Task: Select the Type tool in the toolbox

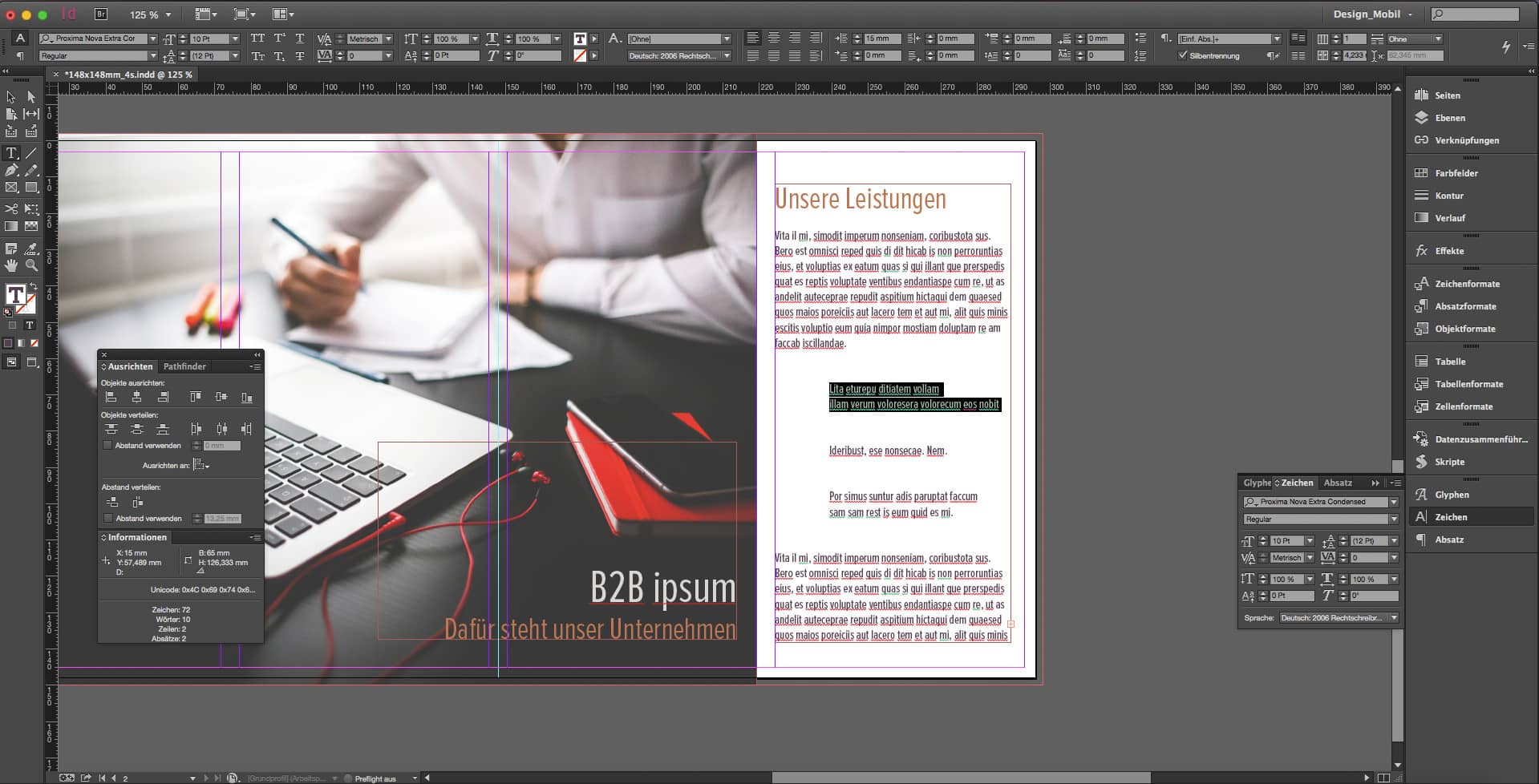Action: tap(11, 152)
